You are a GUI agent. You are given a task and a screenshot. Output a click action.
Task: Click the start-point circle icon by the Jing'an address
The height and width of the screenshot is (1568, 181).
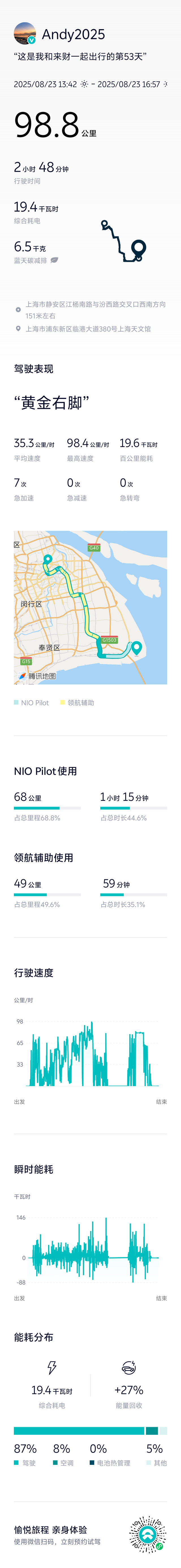[x=18, y=310]
